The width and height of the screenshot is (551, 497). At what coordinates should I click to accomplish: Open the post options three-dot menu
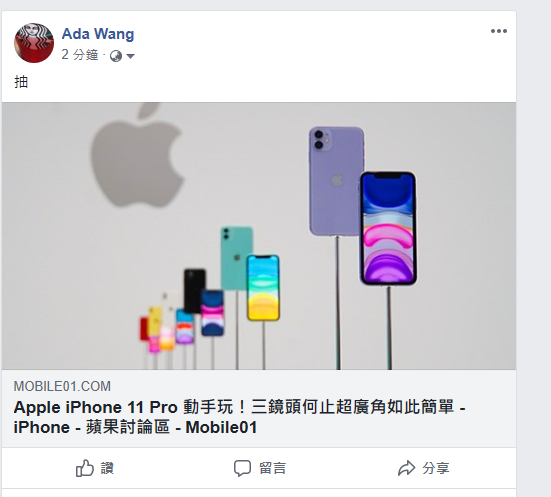pyautogui.click(x=499, y=31)
